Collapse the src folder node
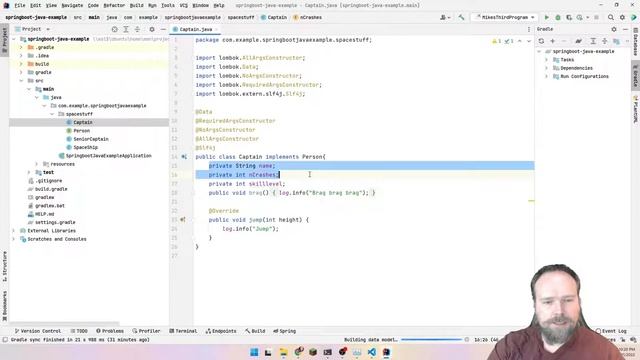Screen dimensions: 640x360 pos(21,81)
